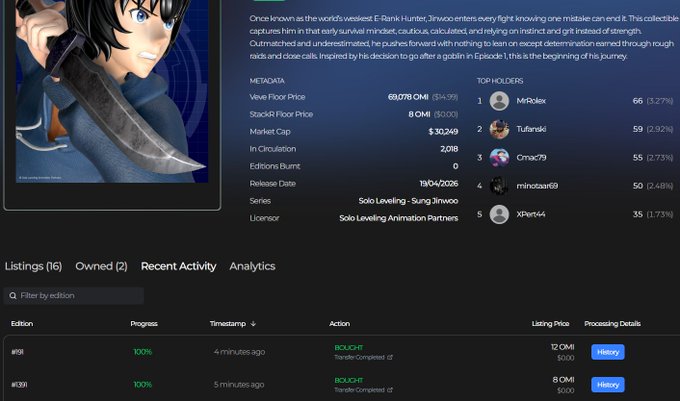Open the MrRolex holder profile name
Image resolution: width=680 pixels, height=401 pixels.
[x=531, y=101]
